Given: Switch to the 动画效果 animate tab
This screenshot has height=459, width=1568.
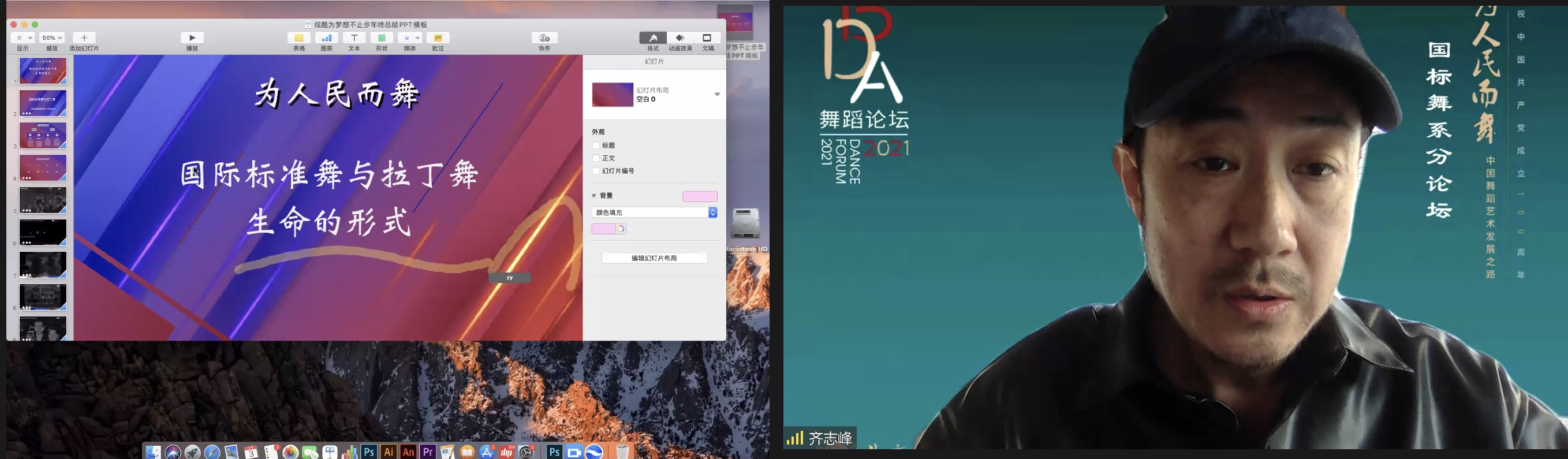Looking at the screenshot, I should (680, 38).
